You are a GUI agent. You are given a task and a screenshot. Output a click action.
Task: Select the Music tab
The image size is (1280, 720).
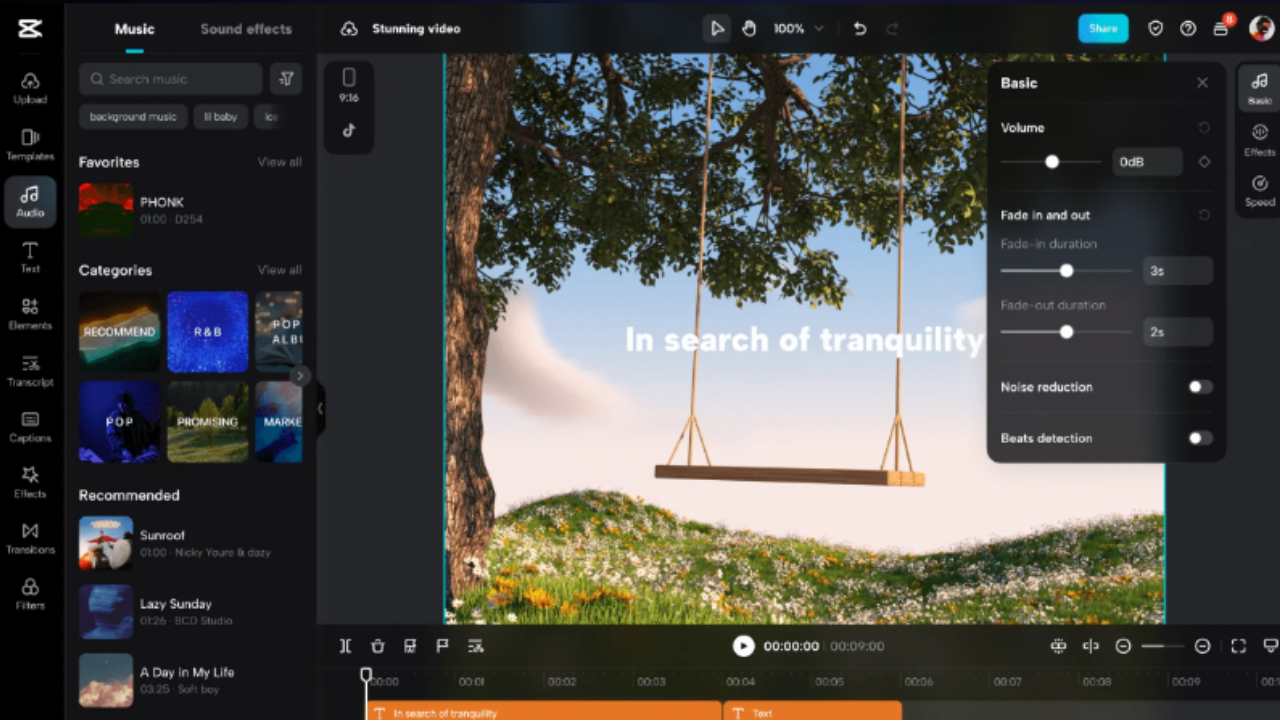[x=134, y=29]
